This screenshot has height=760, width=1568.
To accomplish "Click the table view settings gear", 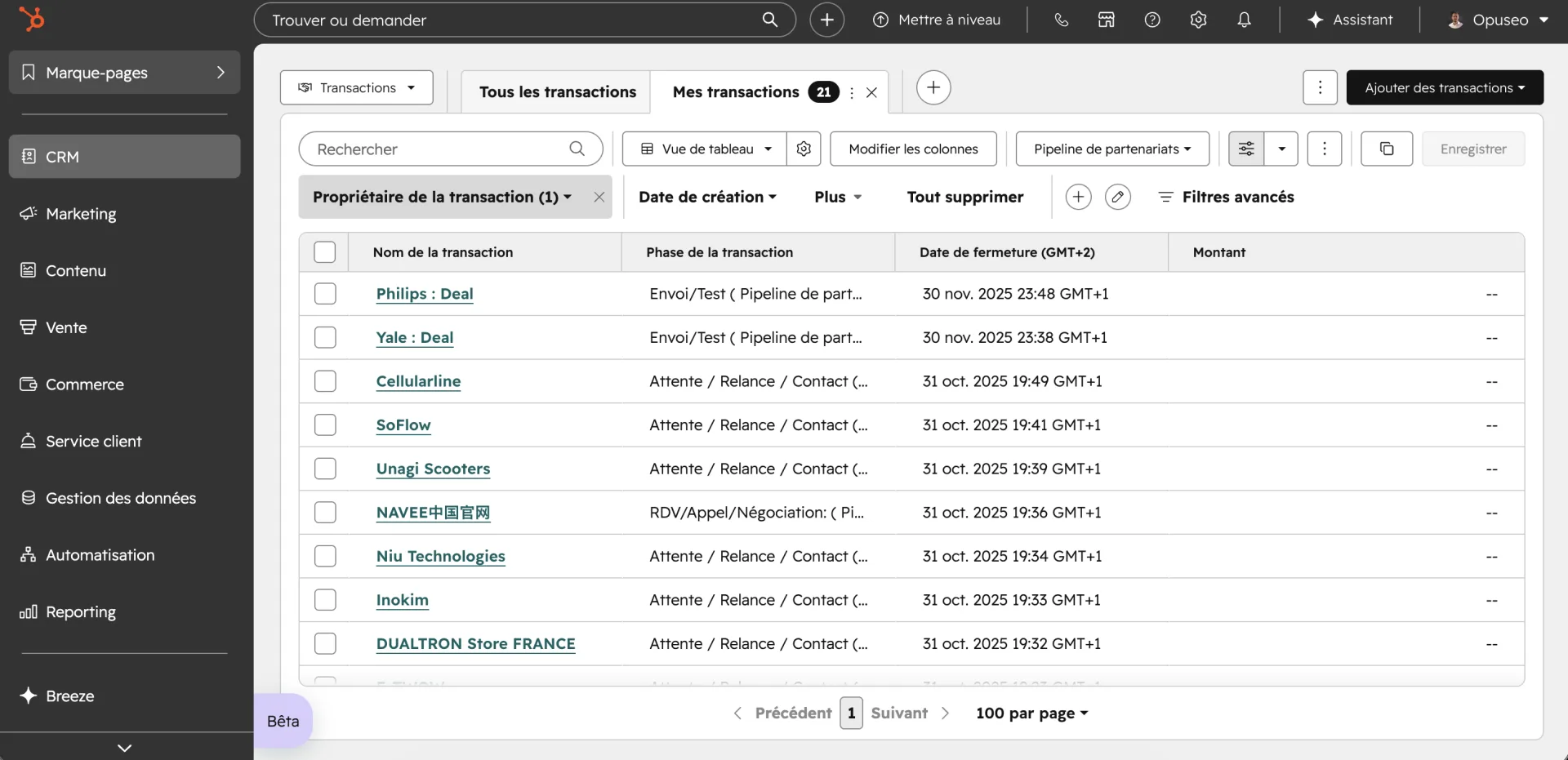I will tap(804, 149).
